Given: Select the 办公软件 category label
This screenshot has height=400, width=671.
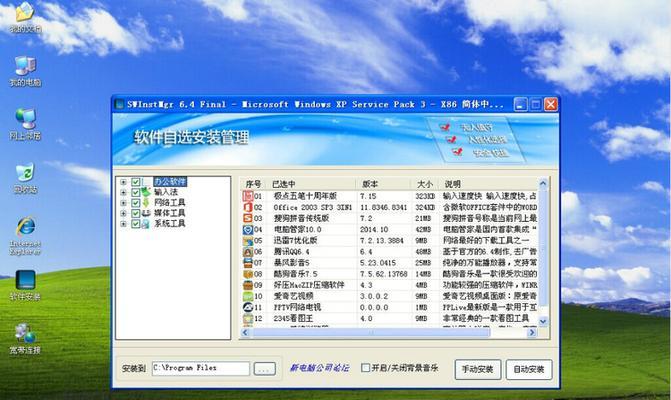Looking at the screenshot, I should [x=170, y=182].
